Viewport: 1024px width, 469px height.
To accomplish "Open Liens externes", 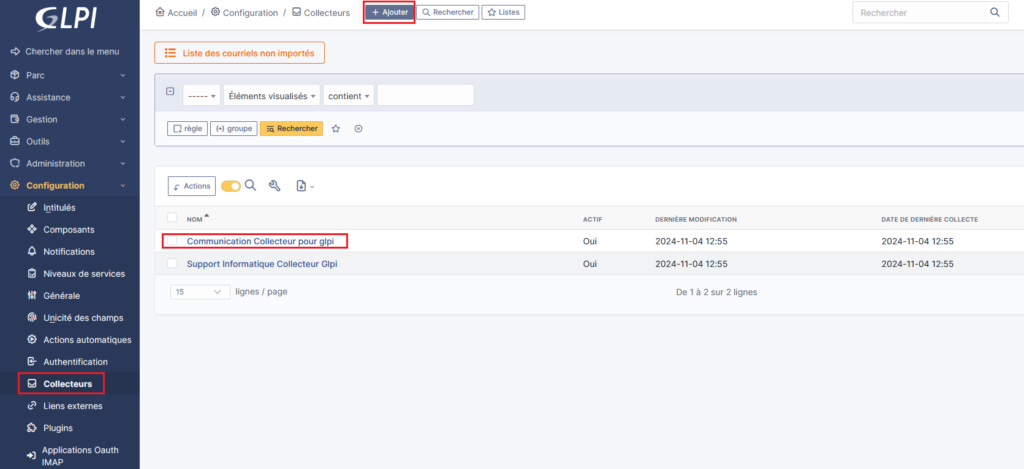I will [72, 406].
